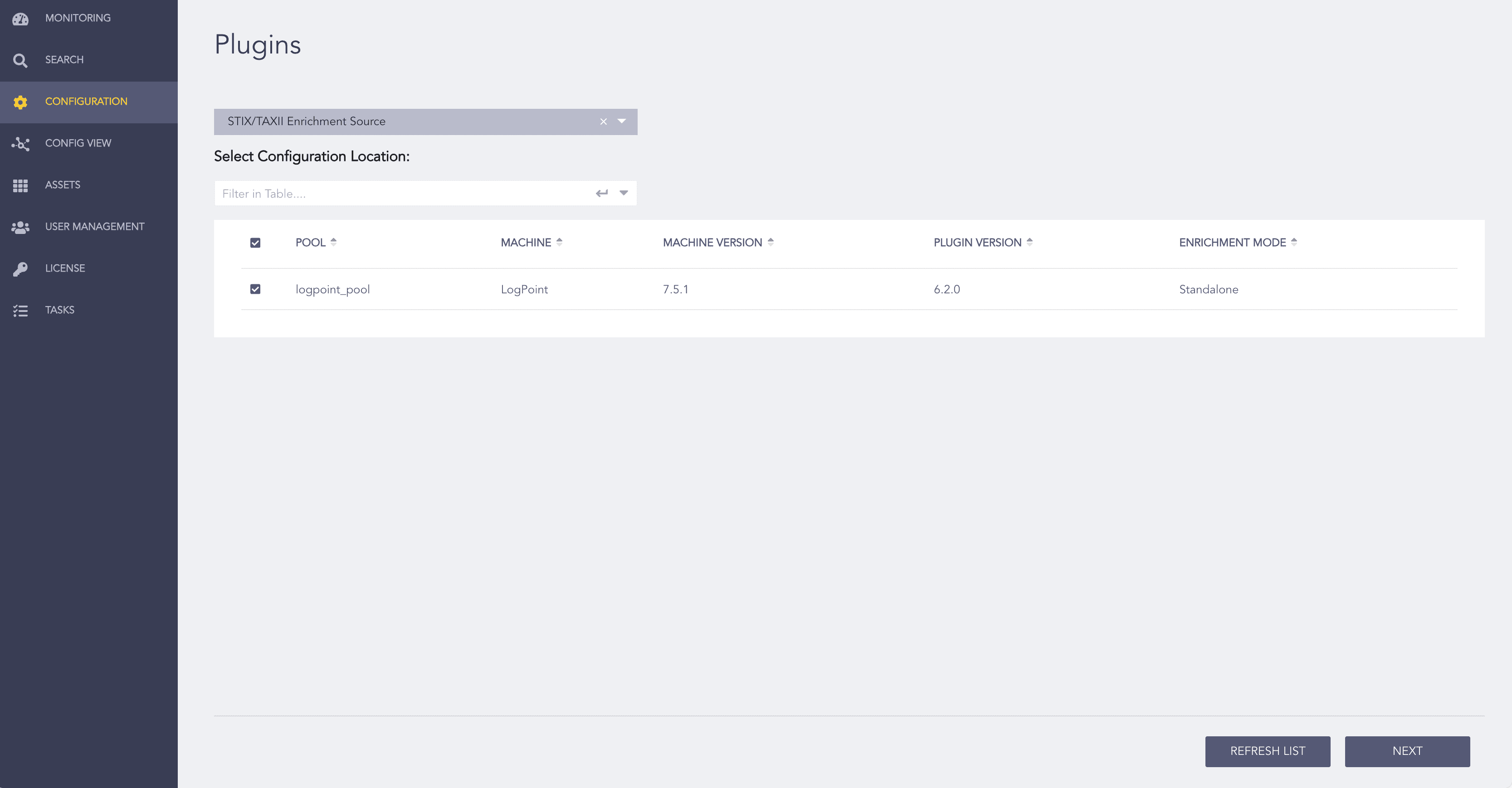Focus the Filter in Table field

pyautogui.click(x=405, y=193)
